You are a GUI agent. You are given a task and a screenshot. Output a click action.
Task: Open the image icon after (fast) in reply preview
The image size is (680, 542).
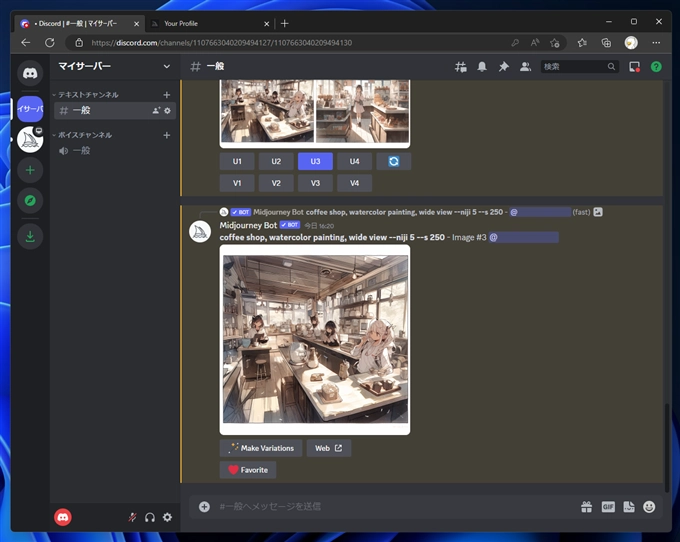[x=598, y=212]
